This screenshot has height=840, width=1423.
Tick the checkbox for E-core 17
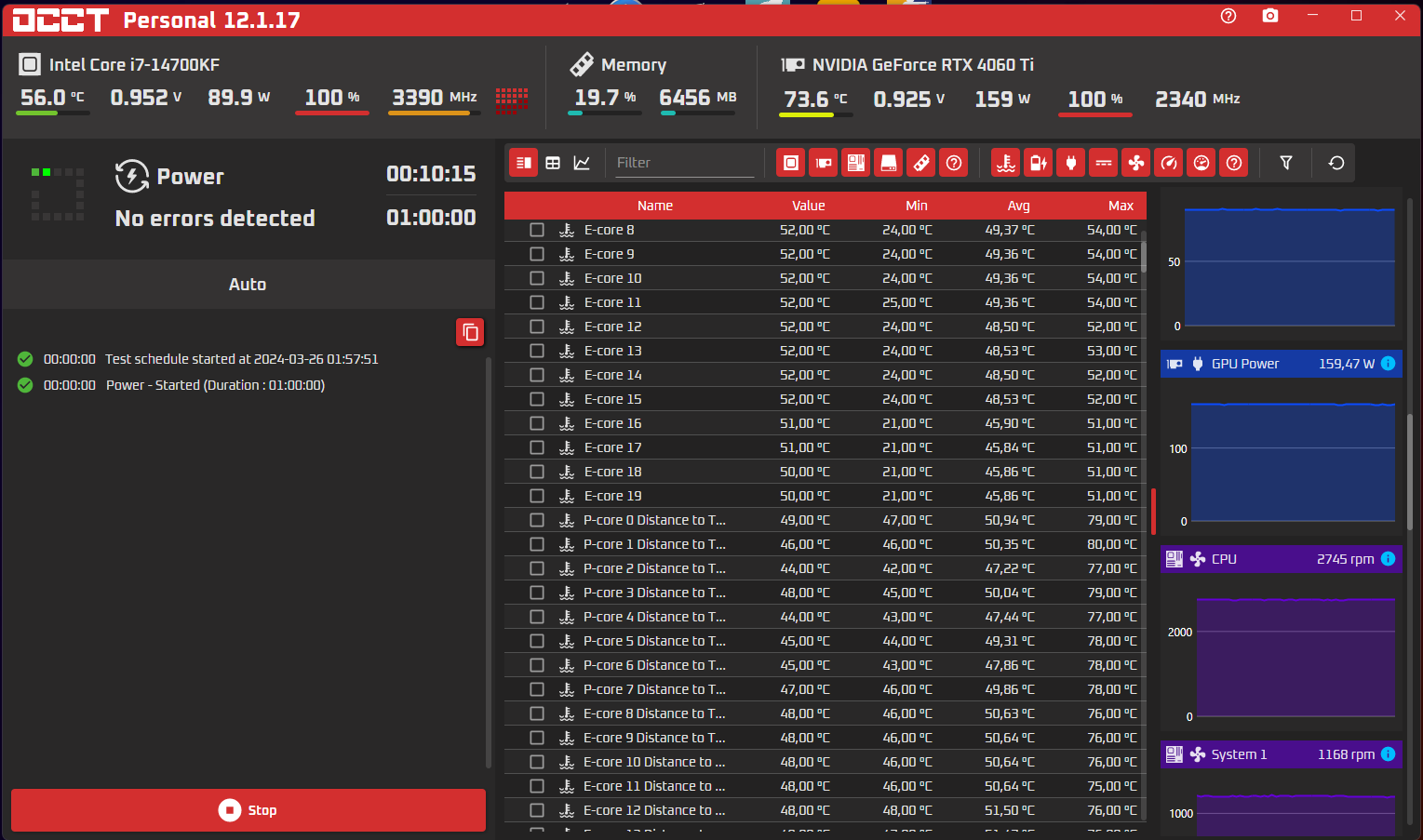point(537,447)
